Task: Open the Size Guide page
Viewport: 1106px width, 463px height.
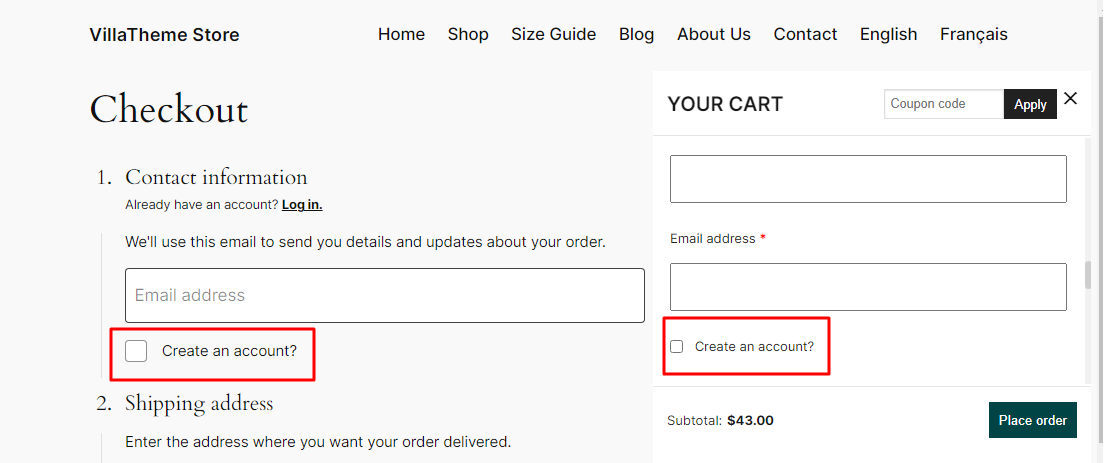Action: 554,35
